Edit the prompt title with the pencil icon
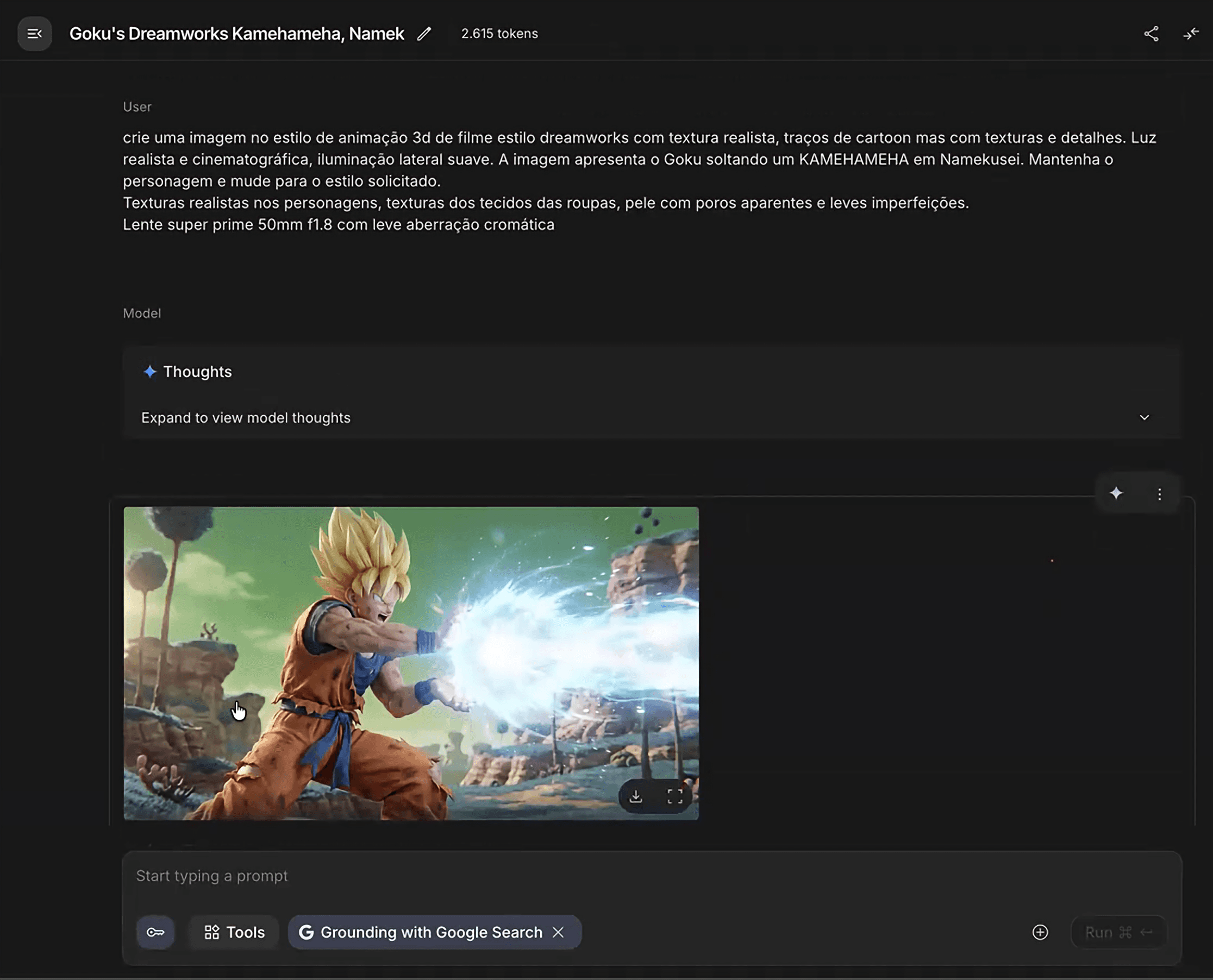The width and height of the screenshot is (1213, 980). [x=424, y=34]
